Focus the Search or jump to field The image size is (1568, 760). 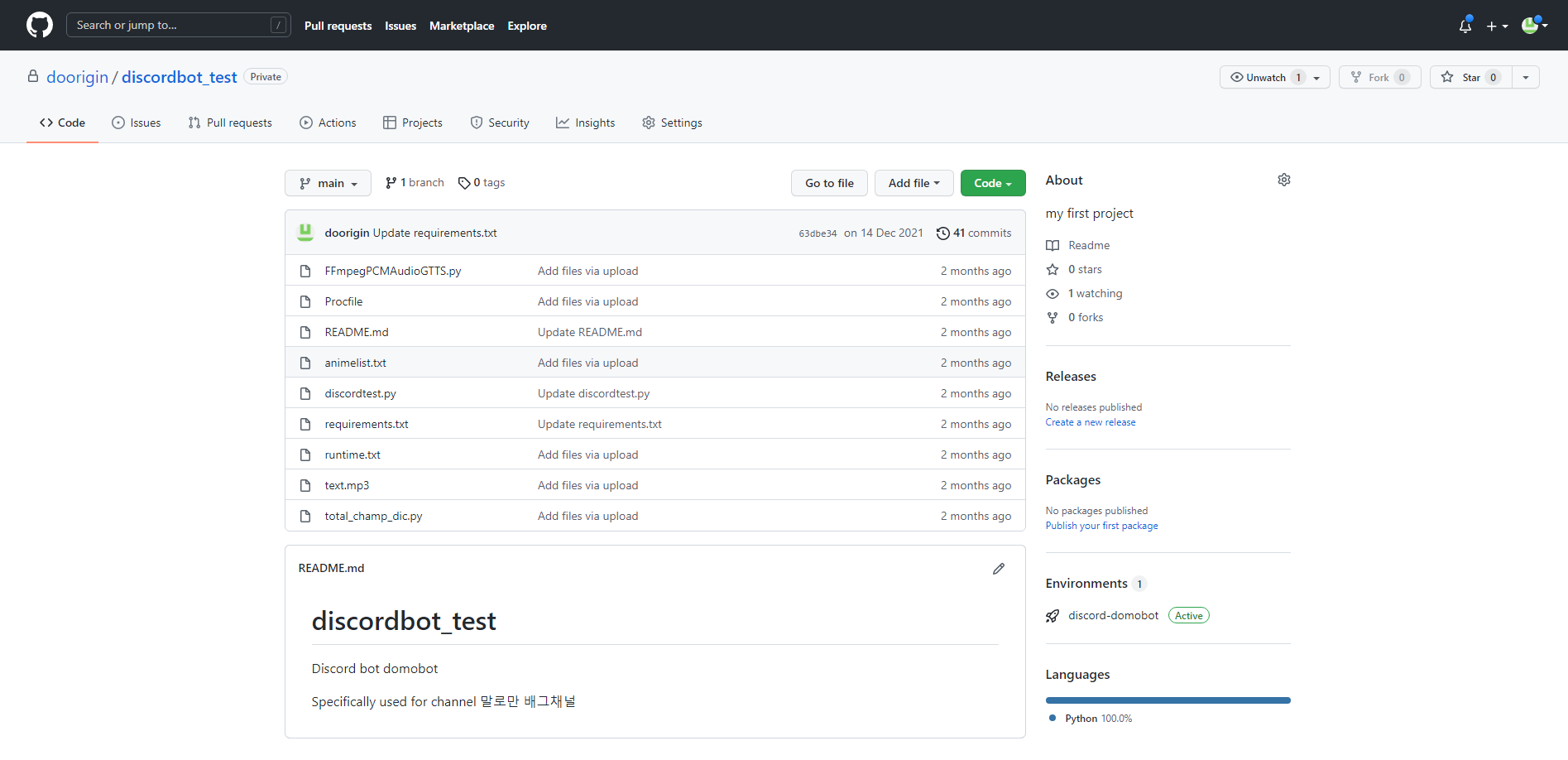(178, 25)
